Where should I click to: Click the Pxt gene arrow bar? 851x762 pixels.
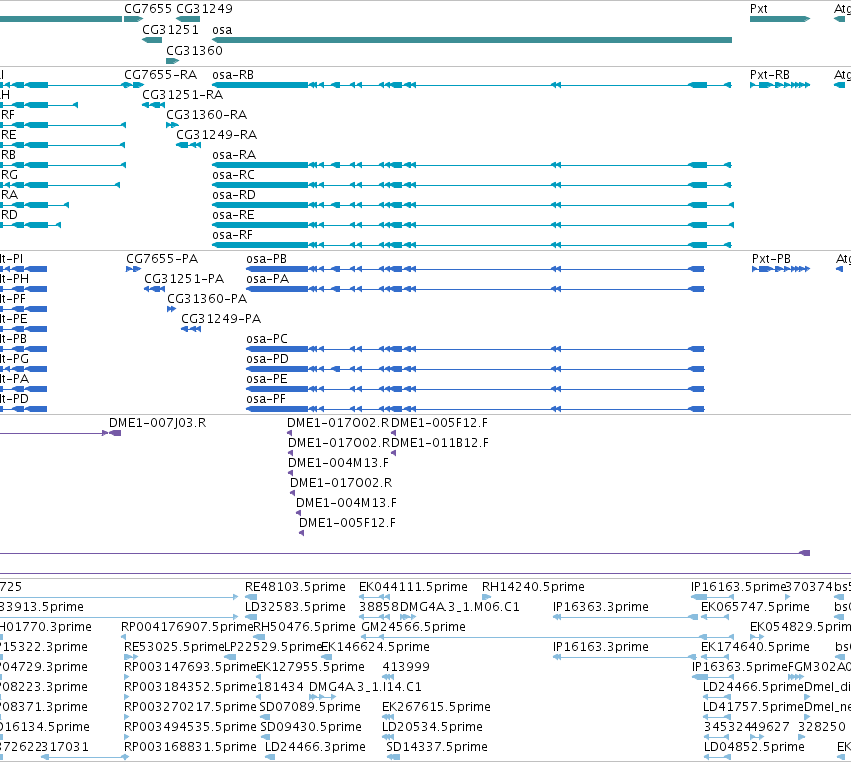(780, 19)
